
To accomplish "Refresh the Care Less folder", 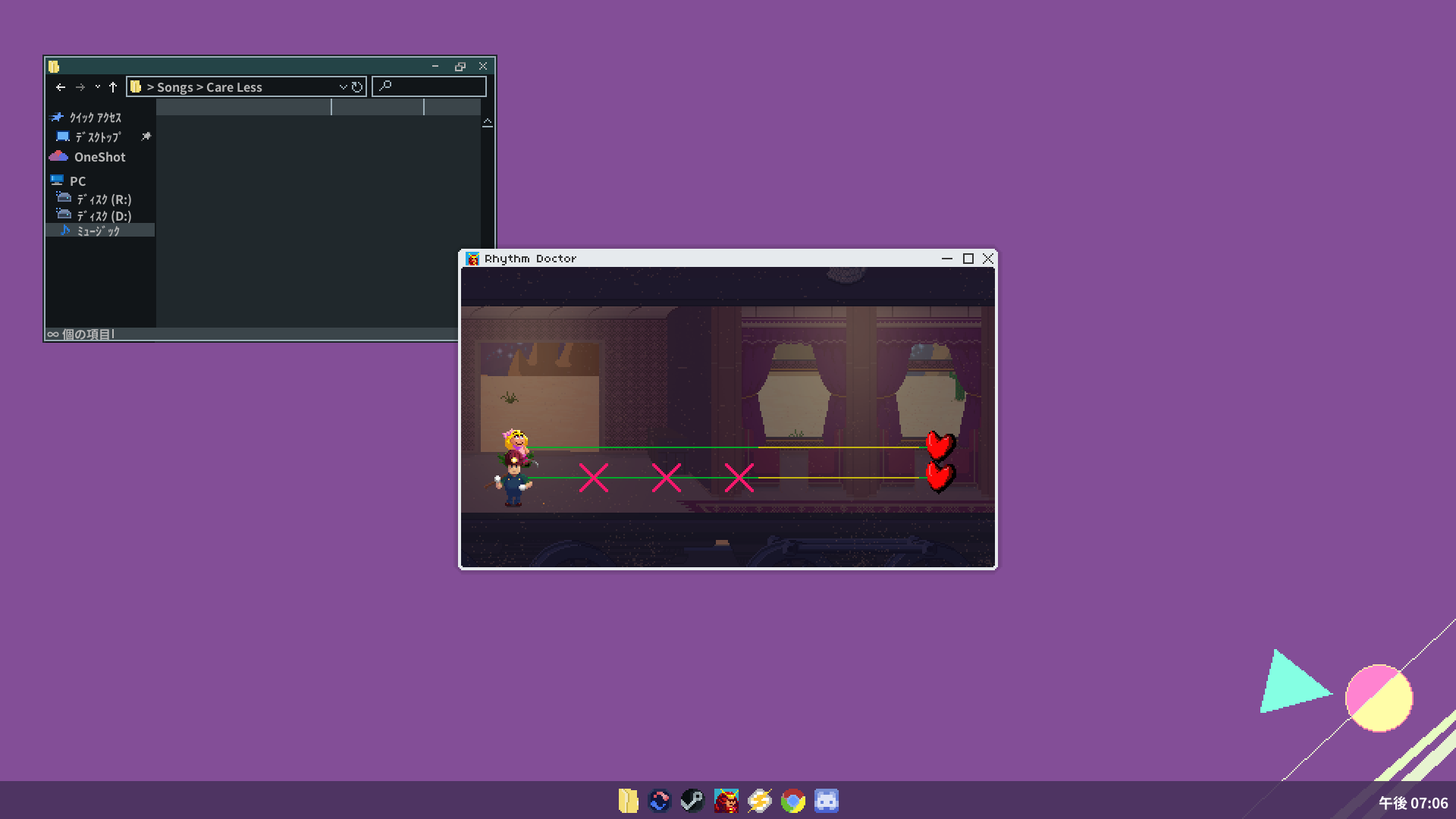I will click(357, 87).
